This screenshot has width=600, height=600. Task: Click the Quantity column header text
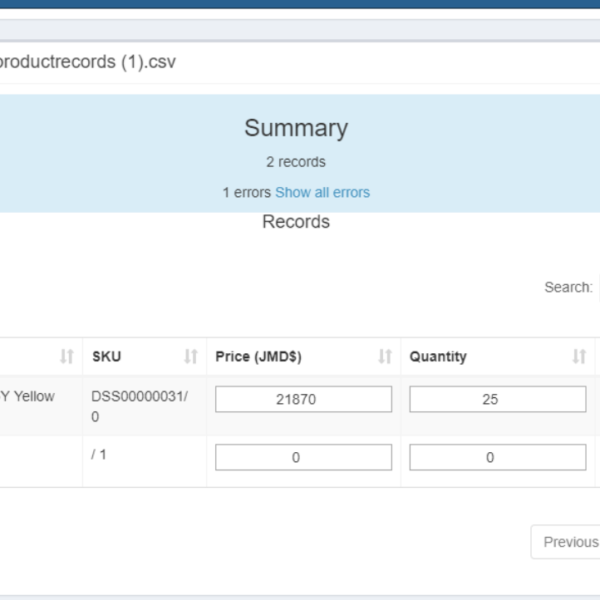[x=438, y=357]
